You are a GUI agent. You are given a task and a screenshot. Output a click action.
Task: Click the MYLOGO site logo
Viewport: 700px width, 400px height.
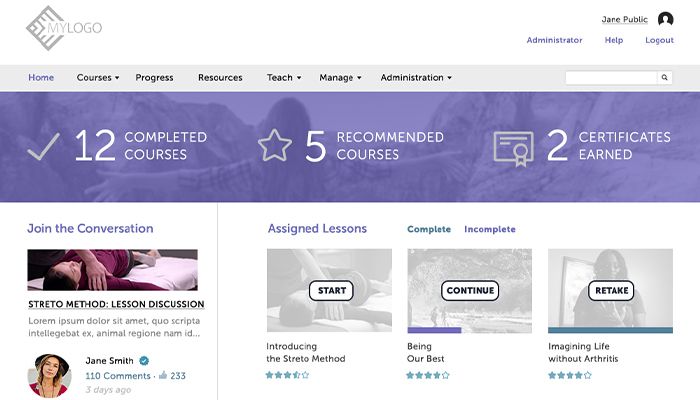click(x=64, y=28)
